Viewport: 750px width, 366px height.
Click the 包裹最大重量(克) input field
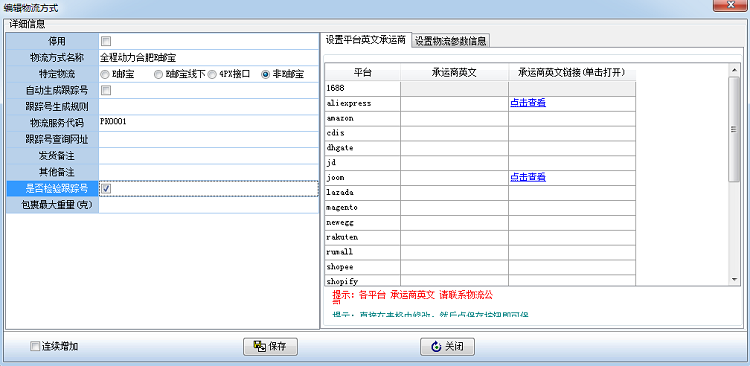208,205
